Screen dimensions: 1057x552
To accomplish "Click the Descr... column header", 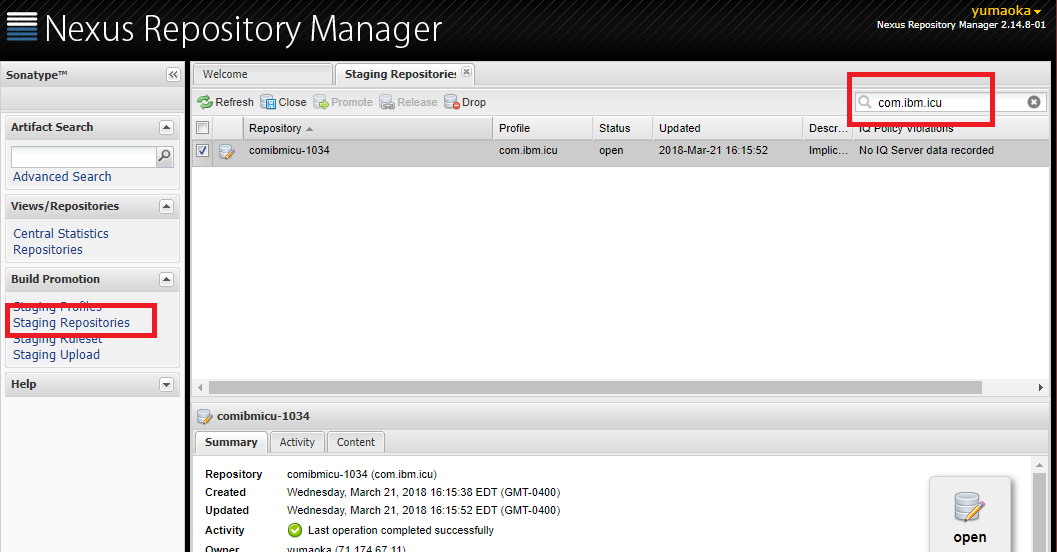I will tap(828, 128).
